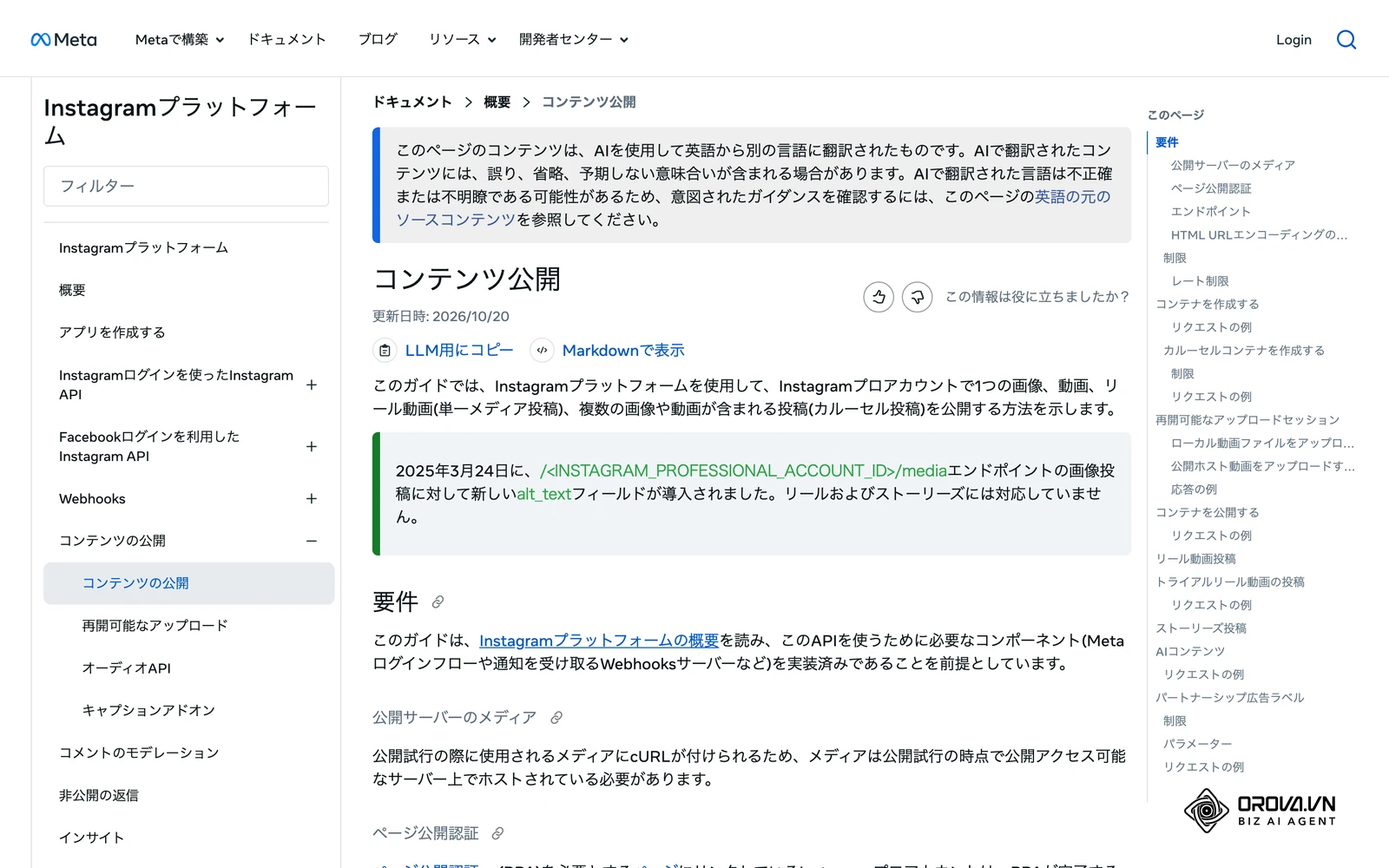
Task: Click the clipboard icon for LLM用にコピー
Action: (x=385, y=351)
